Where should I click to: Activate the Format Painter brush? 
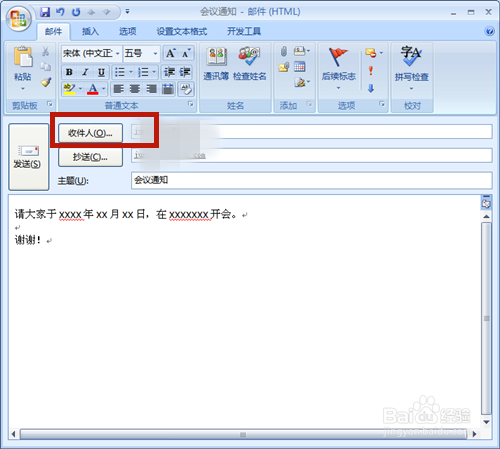(x=46, y=82)
